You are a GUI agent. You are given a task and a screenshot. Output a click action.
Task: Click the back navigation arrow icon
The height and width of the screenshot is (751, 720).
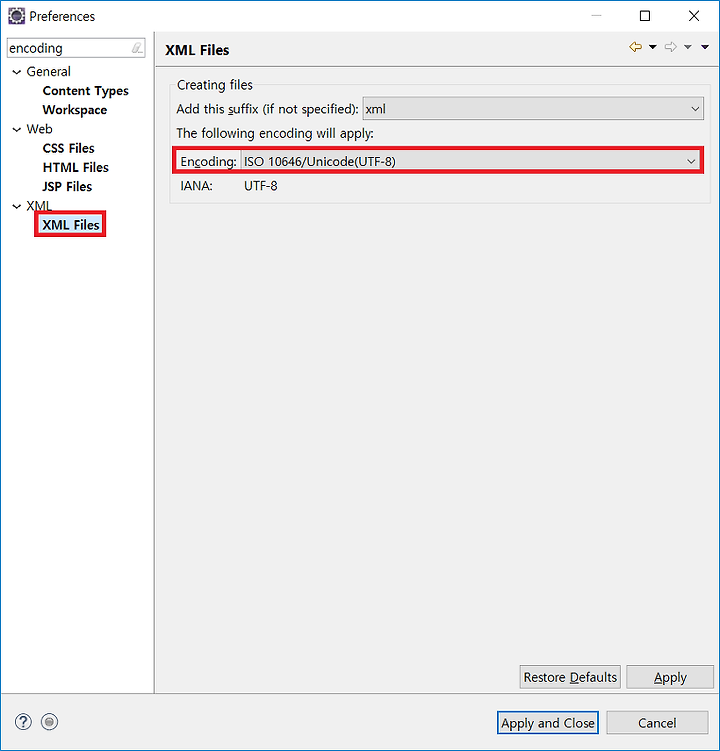(x=635, y=47)
